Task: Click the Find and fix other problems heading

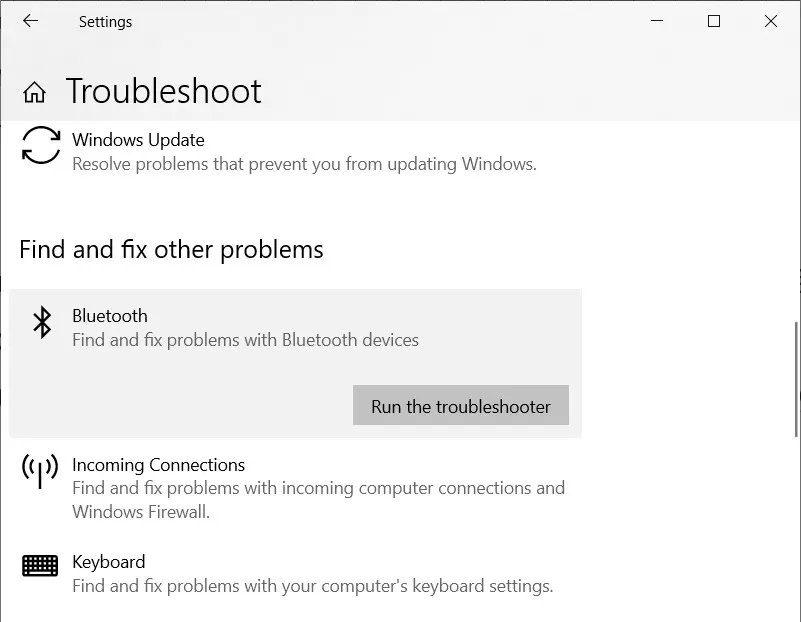Action: [170, 250]
